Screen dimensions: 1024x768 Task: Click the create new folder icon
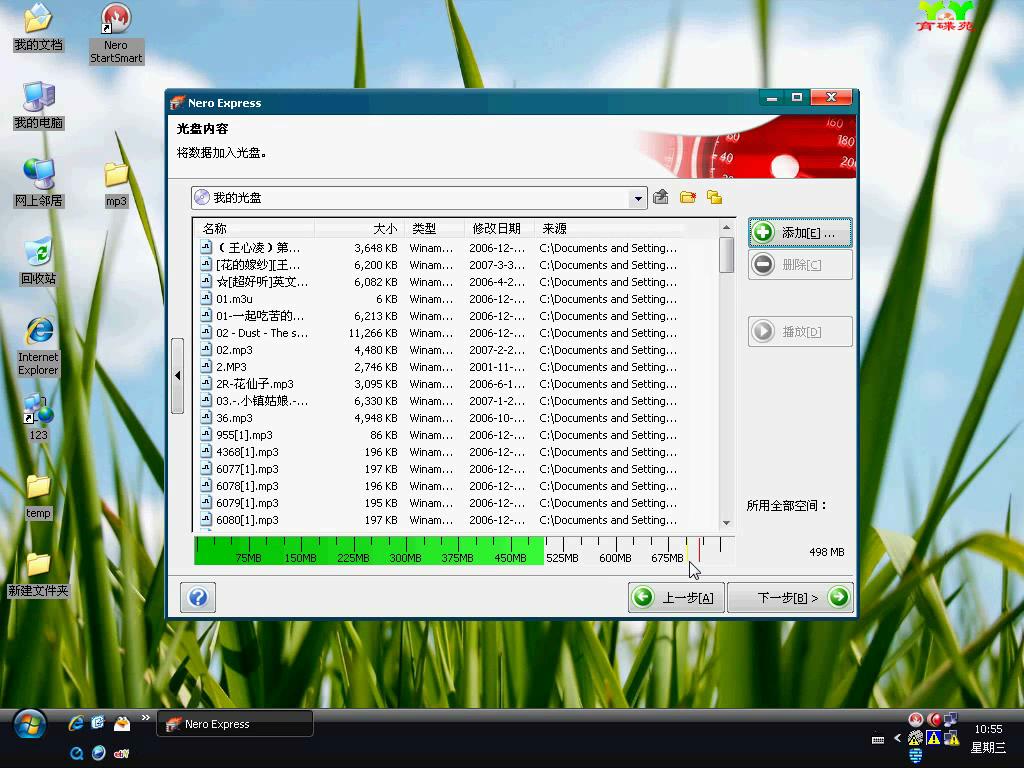tap(688, 197)
